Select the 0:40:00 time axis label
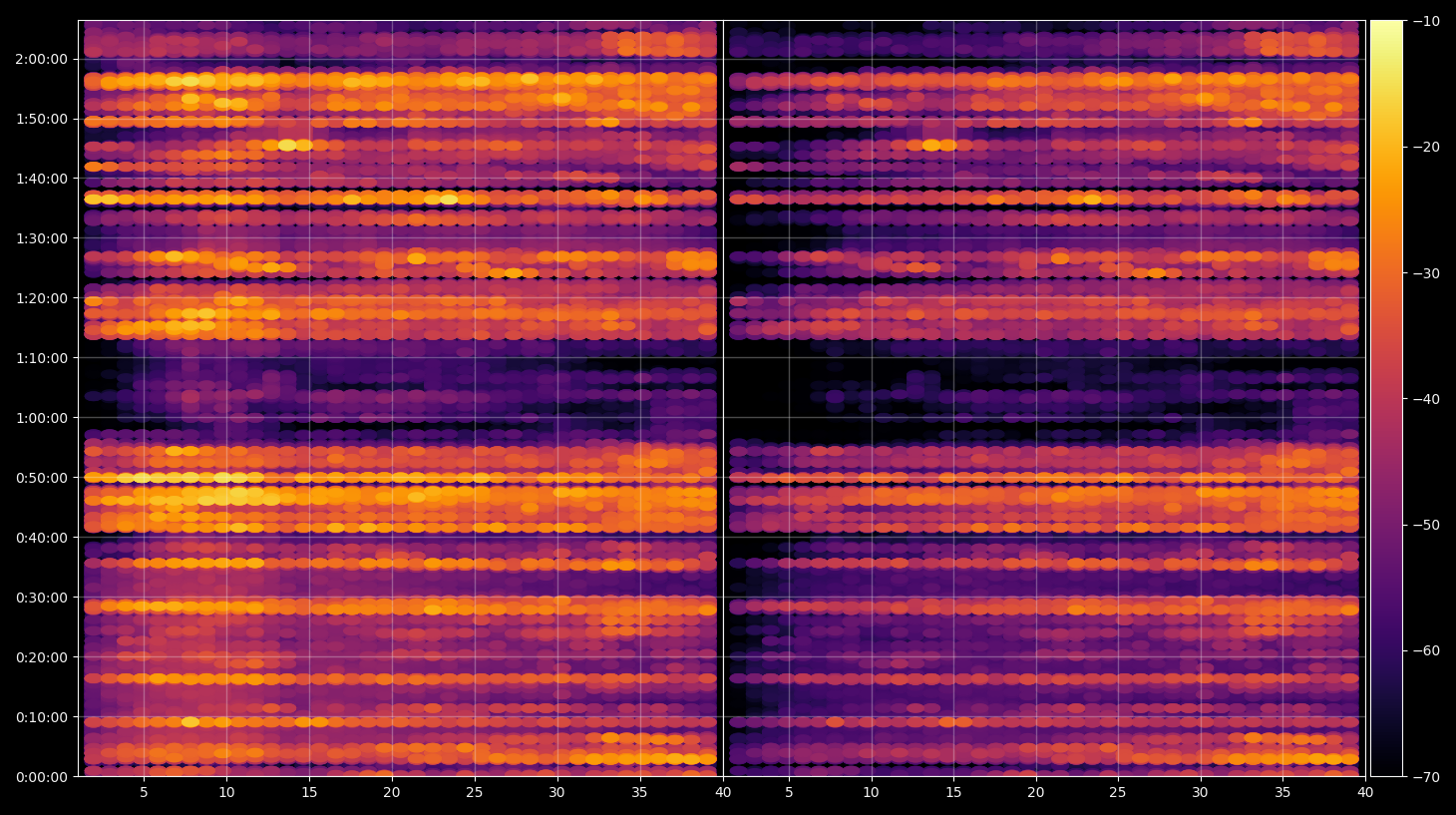1456x815 pixels. click(x=41, y=538)
